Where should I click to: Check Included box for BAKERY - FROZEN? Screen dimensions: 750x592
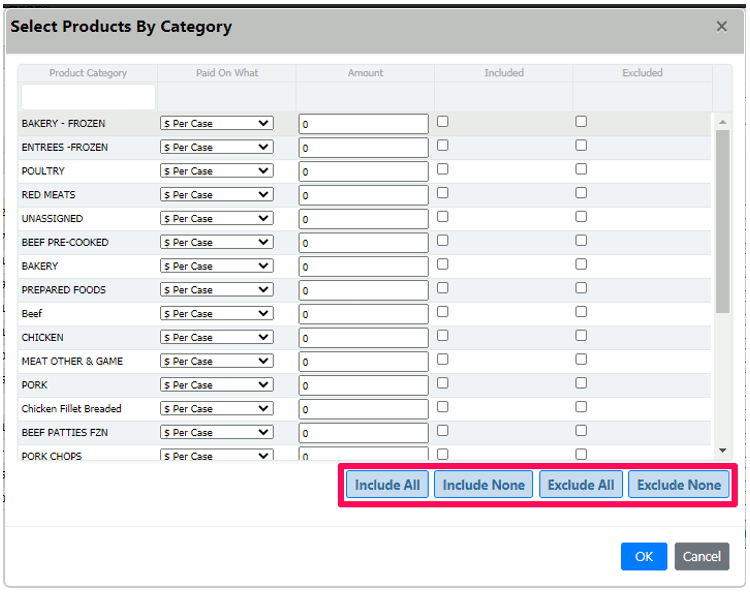click(443, 122)
